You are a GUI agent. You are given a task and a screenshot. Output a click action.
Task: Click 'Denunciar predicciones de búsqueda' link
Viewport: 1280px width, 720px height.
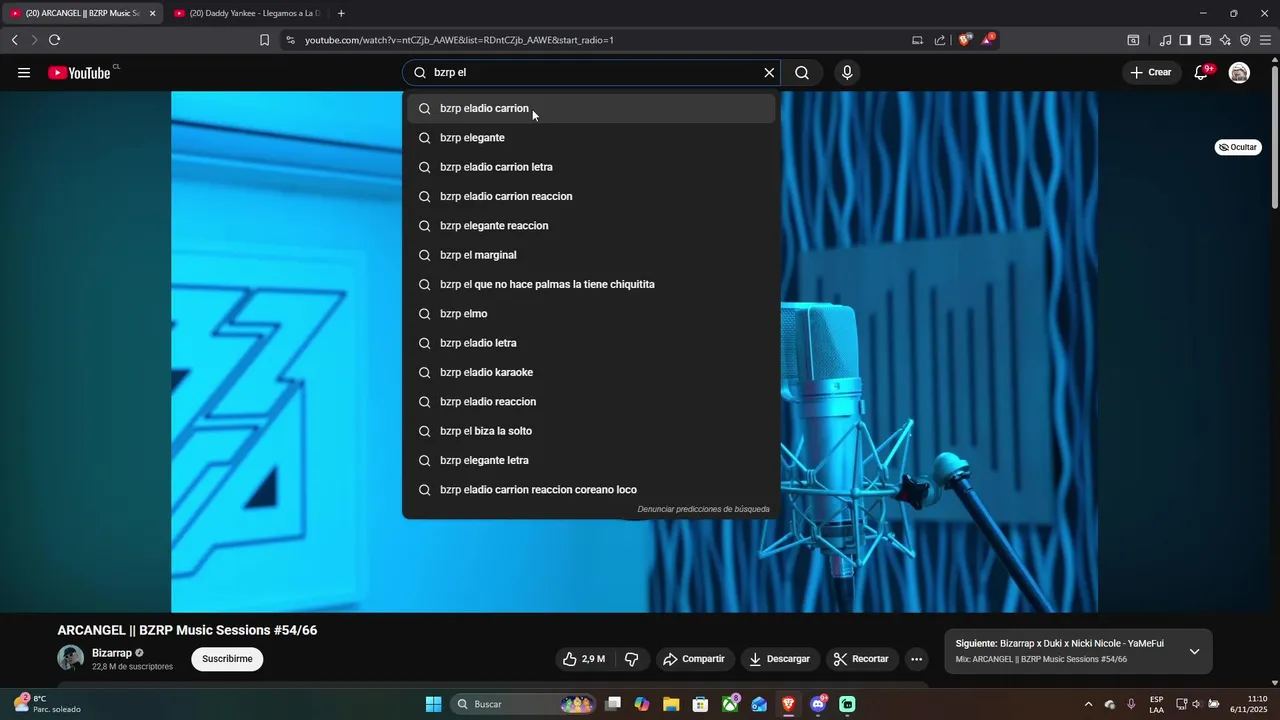[704, 509]
